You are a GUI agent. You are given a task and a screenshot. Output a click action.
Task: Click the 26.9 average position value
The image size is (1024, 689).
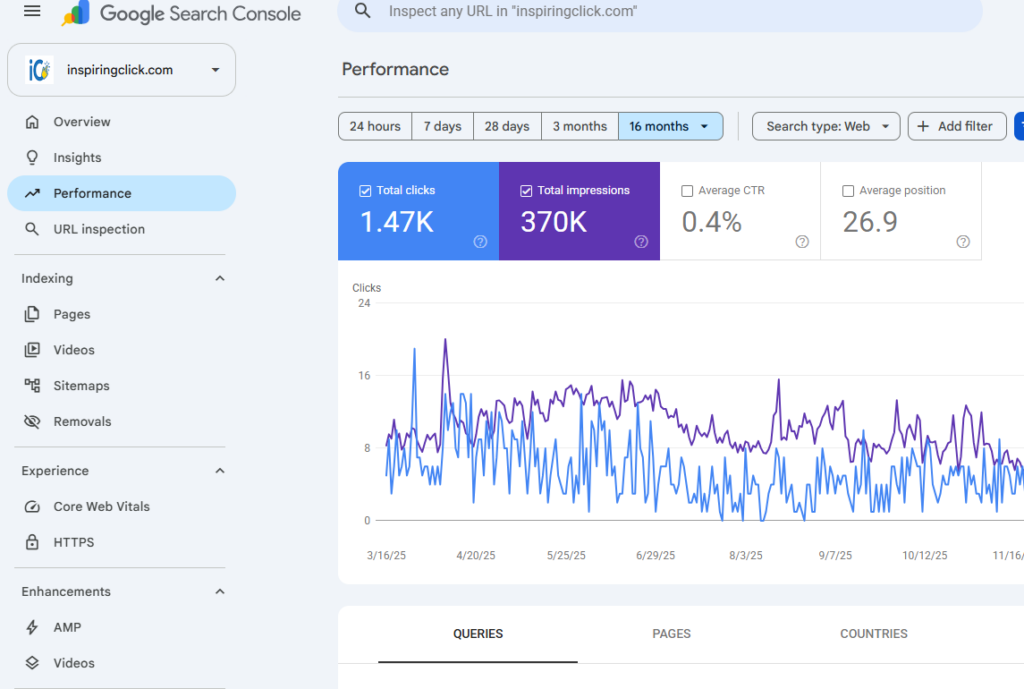click(x=870, y=222)
